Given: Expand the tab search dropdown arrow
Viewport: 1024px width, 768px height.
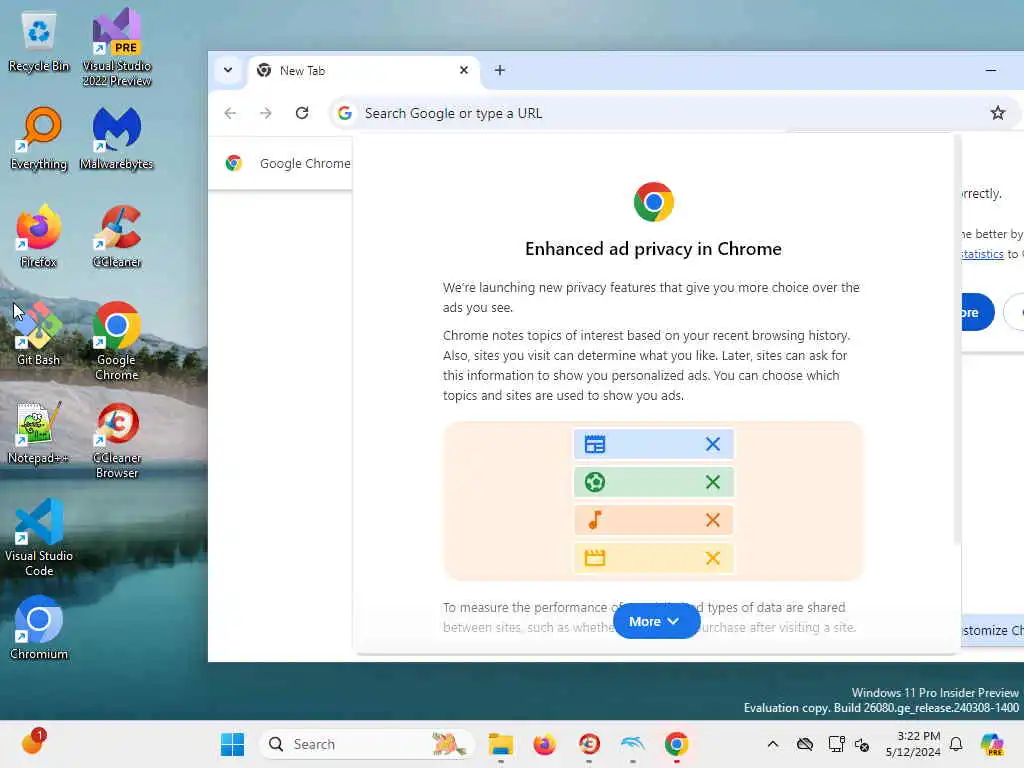Looking at the screenshot, I should pos(228,70).
